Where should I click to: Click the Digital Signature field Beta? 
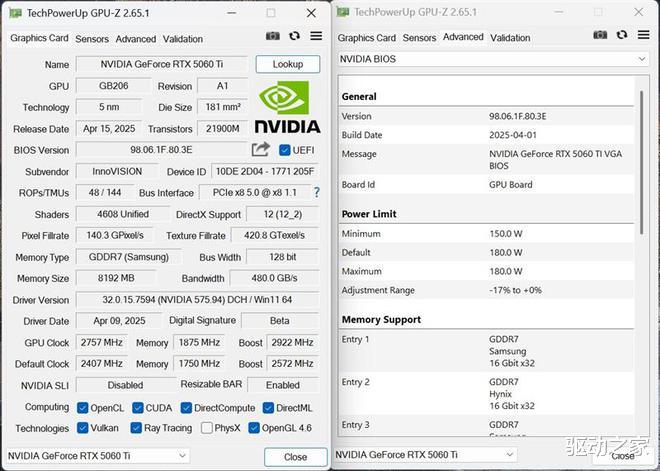pos(279,321)
